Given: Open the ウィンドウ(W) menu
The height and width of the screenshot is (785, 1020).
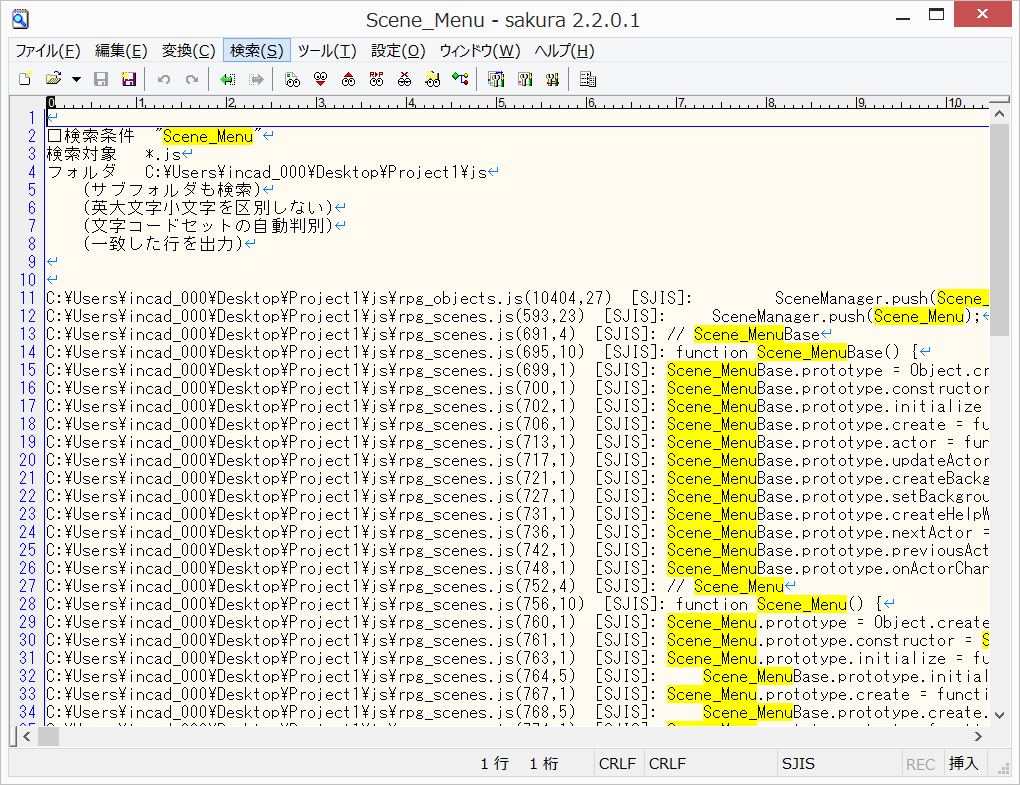Looking at the screenshot, I should 480,51.
